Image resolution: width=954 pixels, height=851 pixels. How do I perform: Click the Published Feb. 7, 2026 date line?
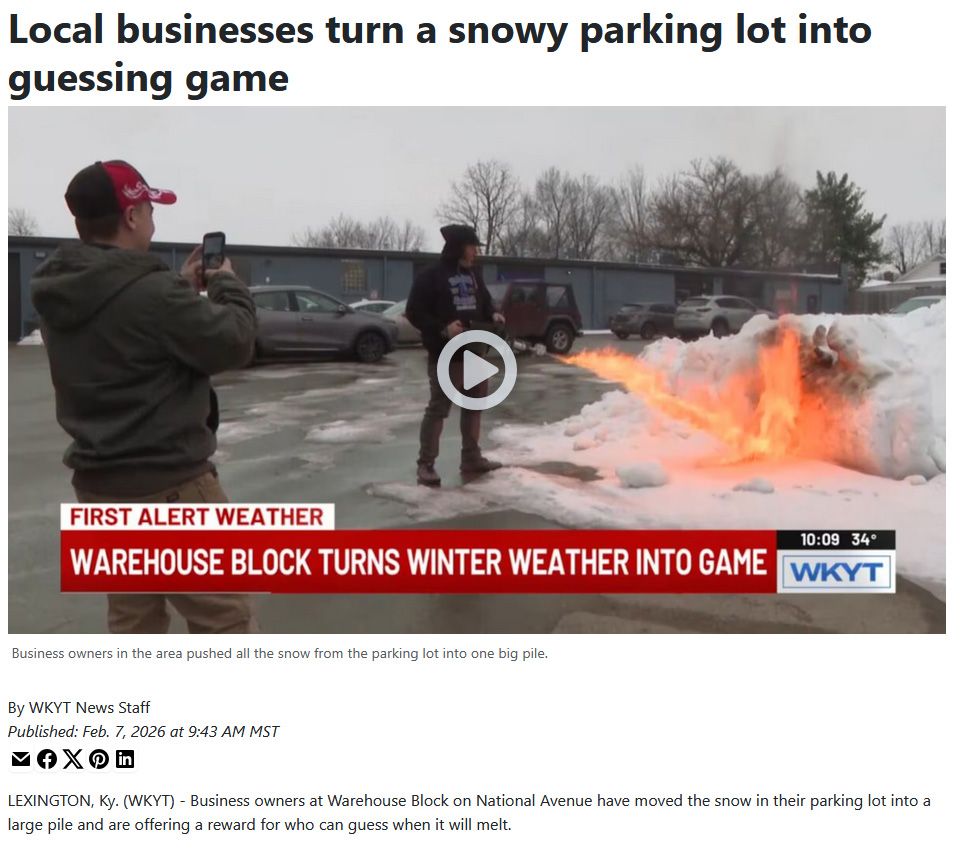tap(143, 731)
